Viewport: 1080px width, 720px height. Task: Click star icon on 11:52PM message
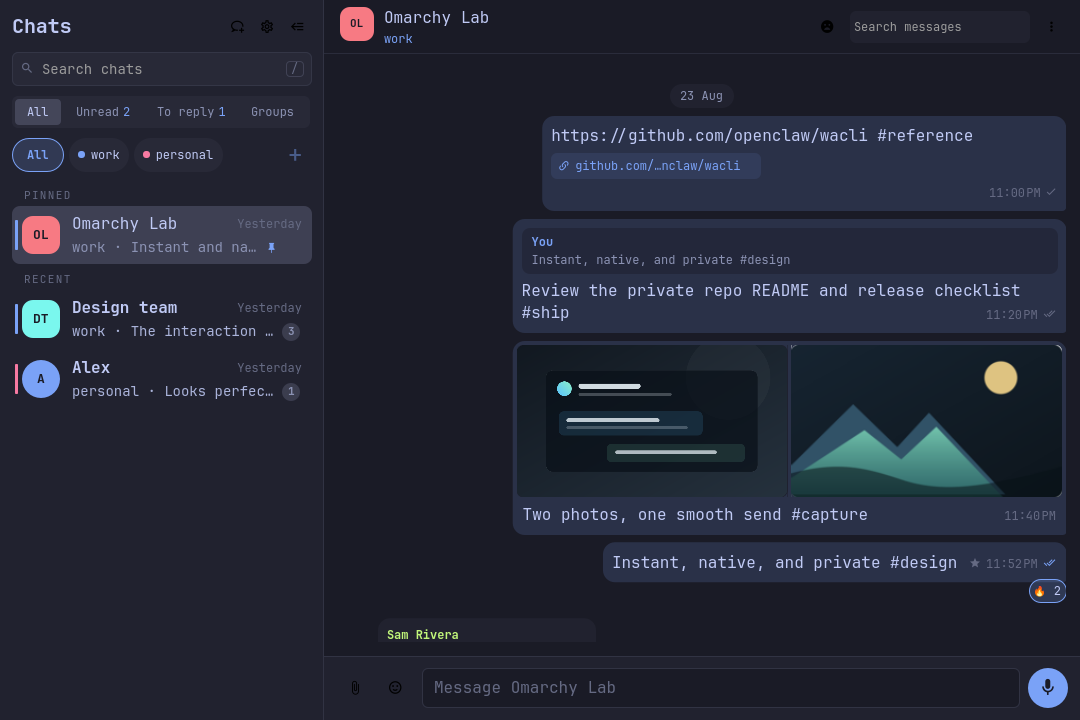975,563
